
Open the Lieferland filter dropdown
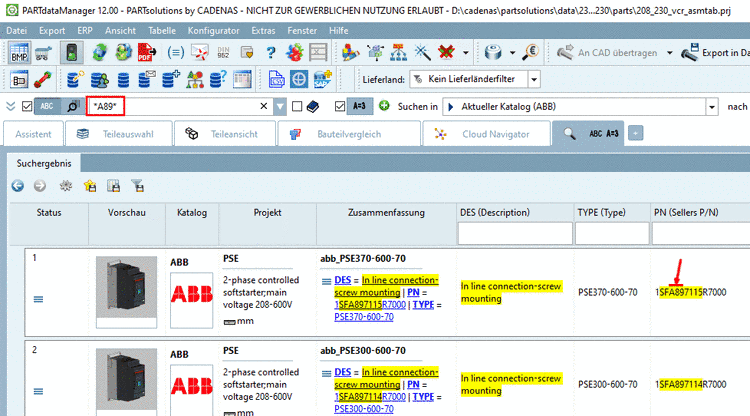click(534, 79)
